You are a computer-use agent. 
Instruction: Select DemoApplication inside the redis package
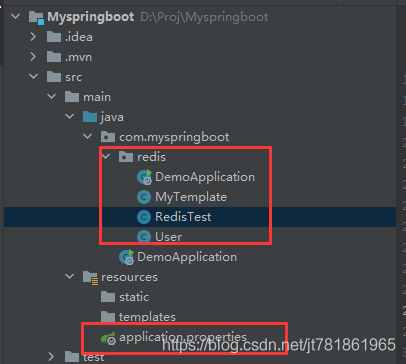pyautogui.click(x=205, y=177)
